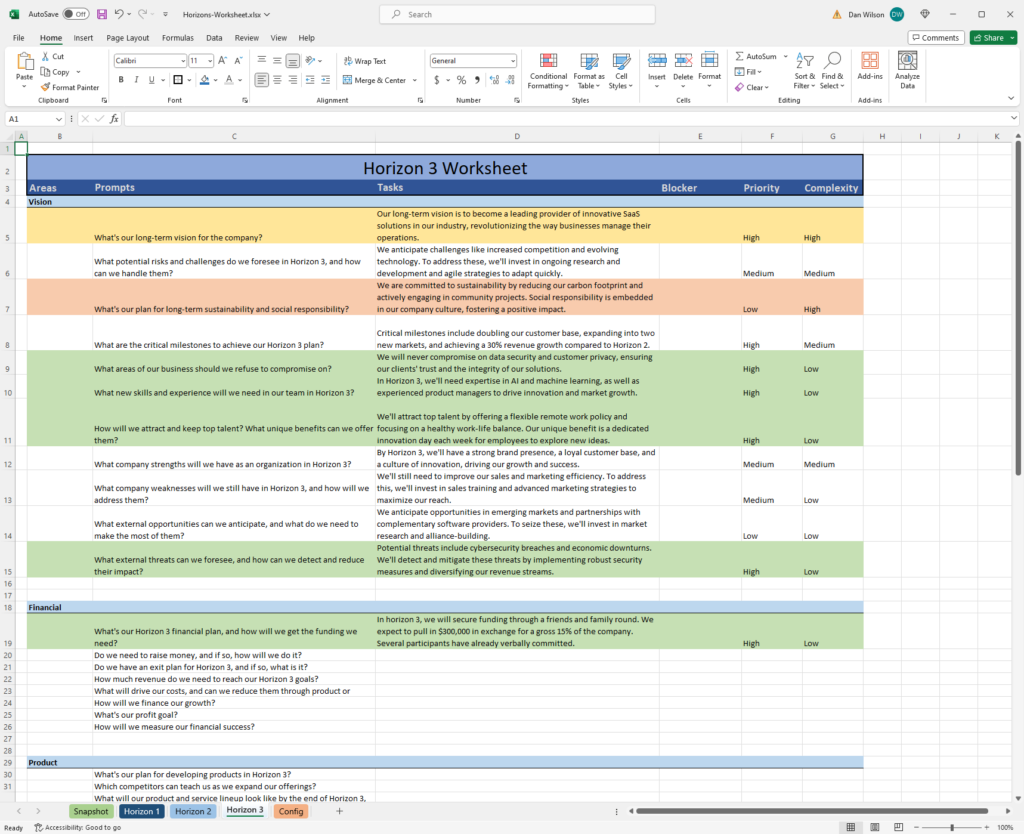This screenshot has width=1024, height=834.
Task: Apply Percent number style
Action: pos(461,78)
